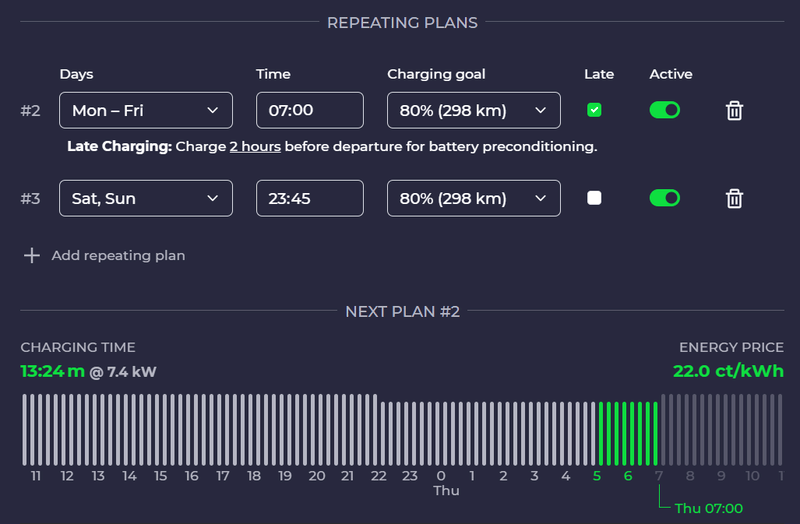Click the Thu 07:00 departure marker label
This screenshot has width=800, height=524.
(x=708, y=508)
